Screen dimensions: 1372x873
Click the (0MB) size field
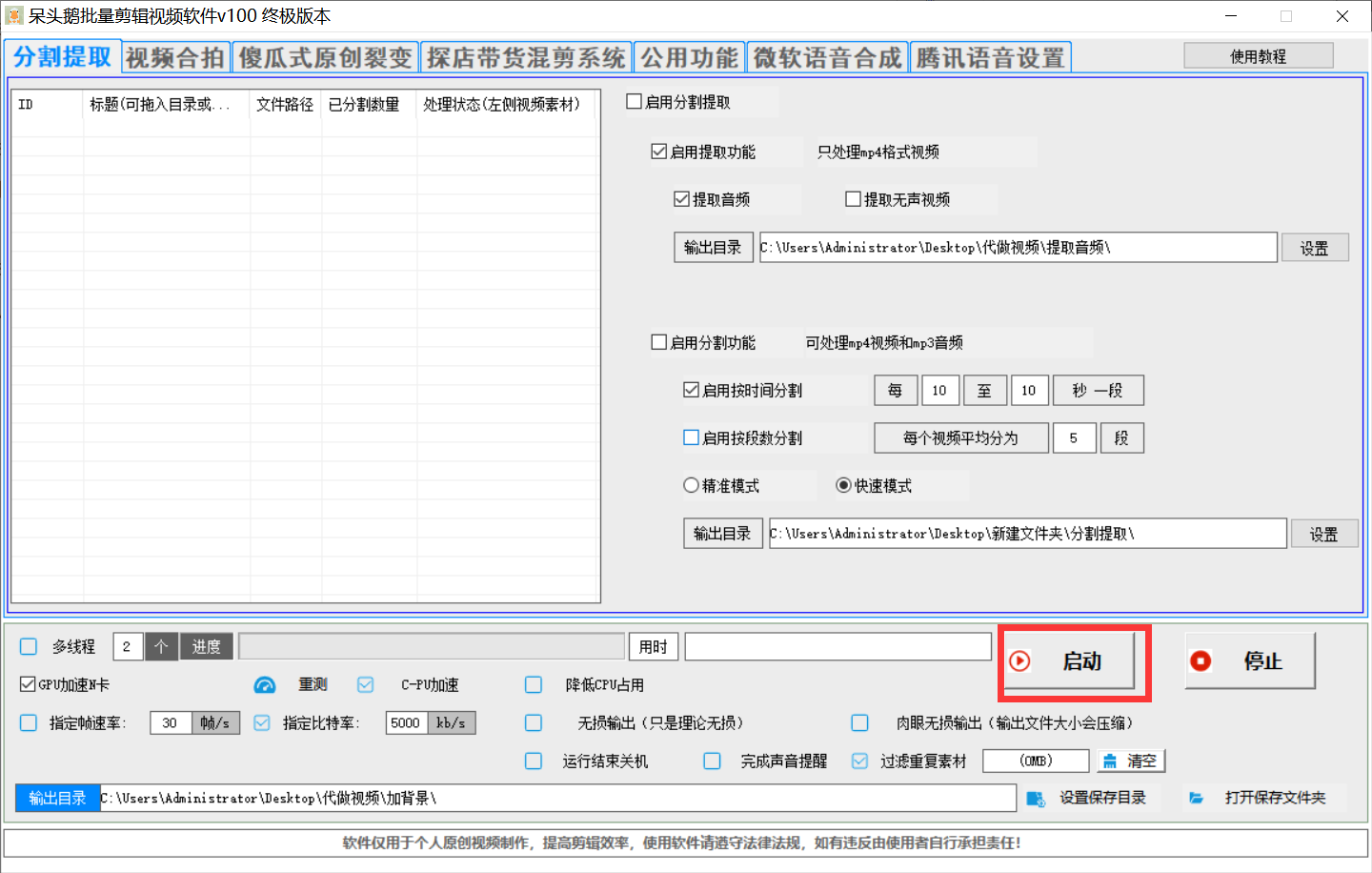(1036, 761)
